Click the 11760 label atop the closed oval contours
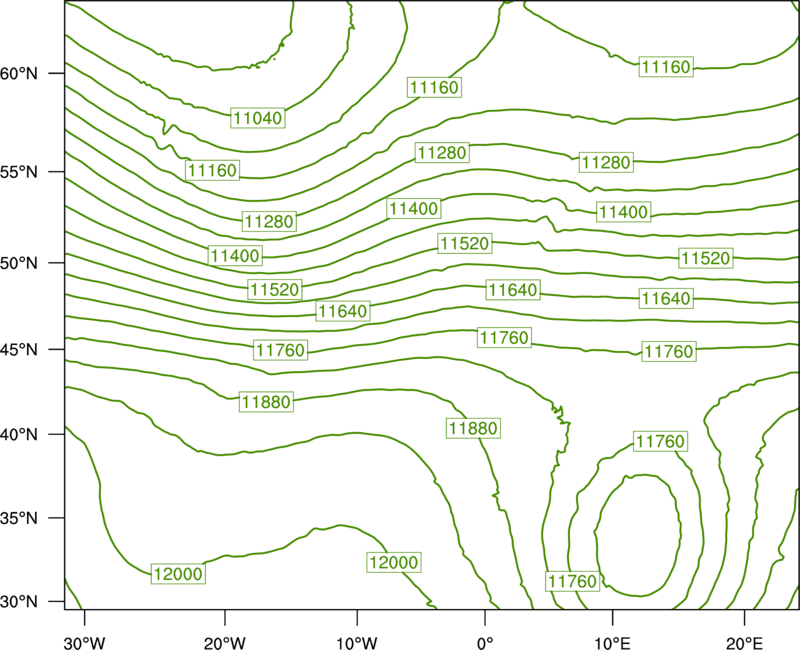The height and width of the screenshot is (650, 800). [x=660, y=441]
